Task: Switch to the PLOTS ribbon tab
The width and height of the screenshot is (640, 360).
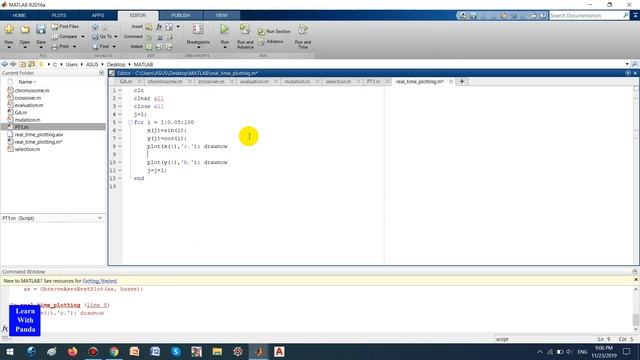Action: [x=59, y=16]
